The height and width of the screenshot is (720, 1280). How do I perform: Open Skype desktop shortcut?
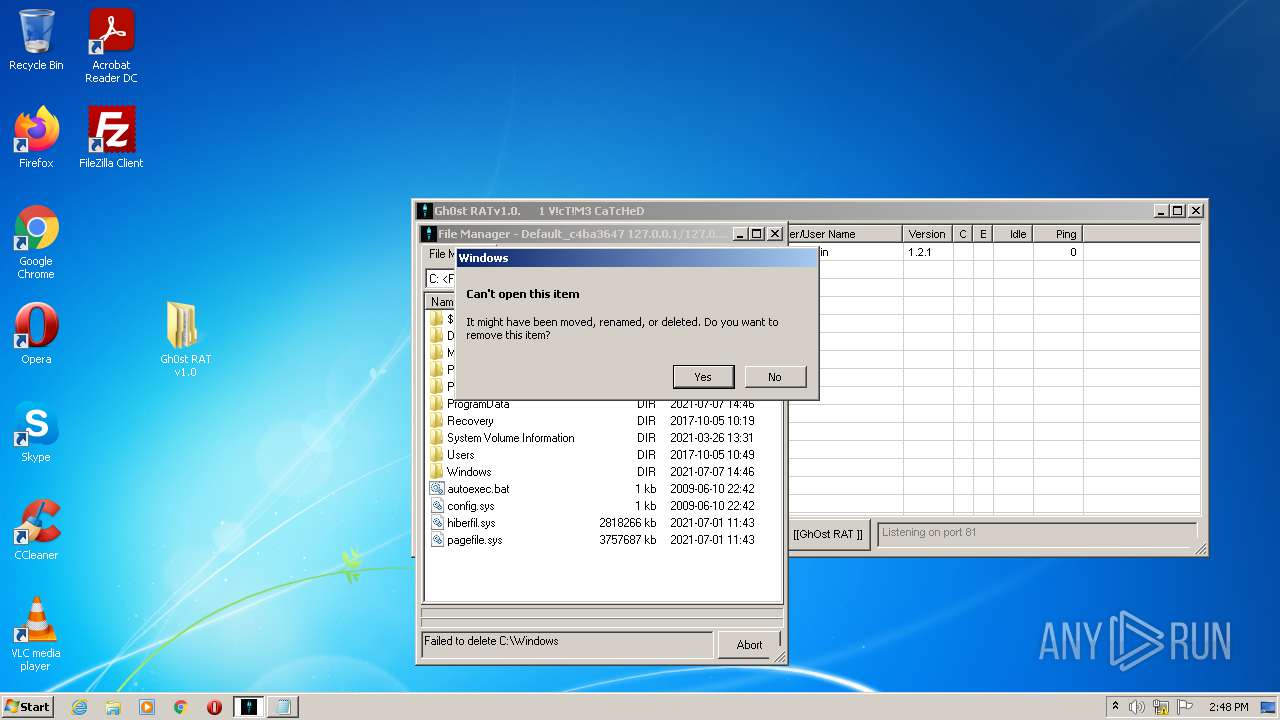pos(36,432)
